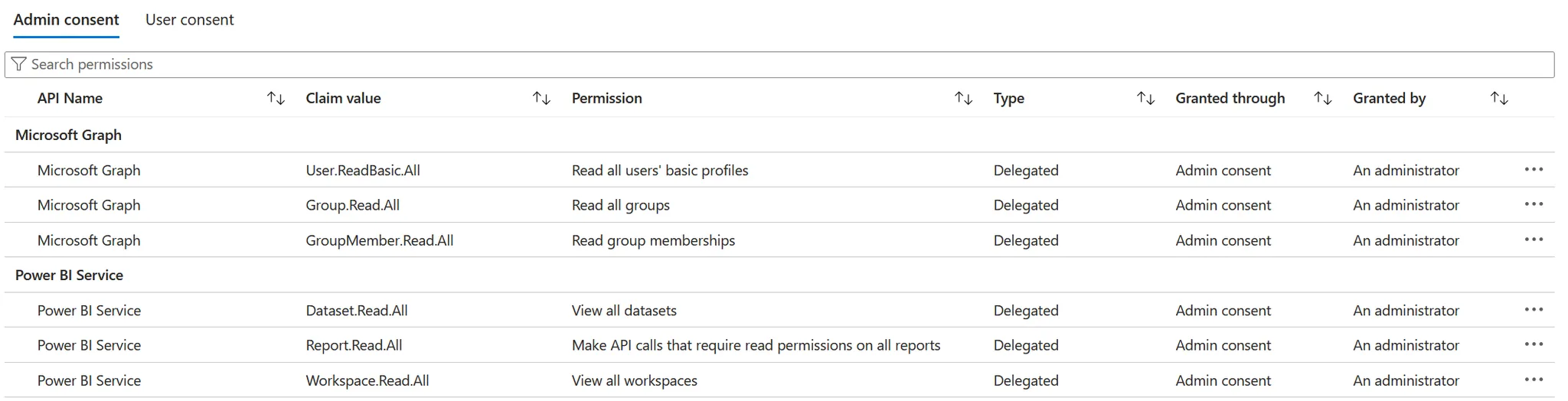Collapse the Microsoft Graph group header
The image size is (1568, 401).
[68, 135]
